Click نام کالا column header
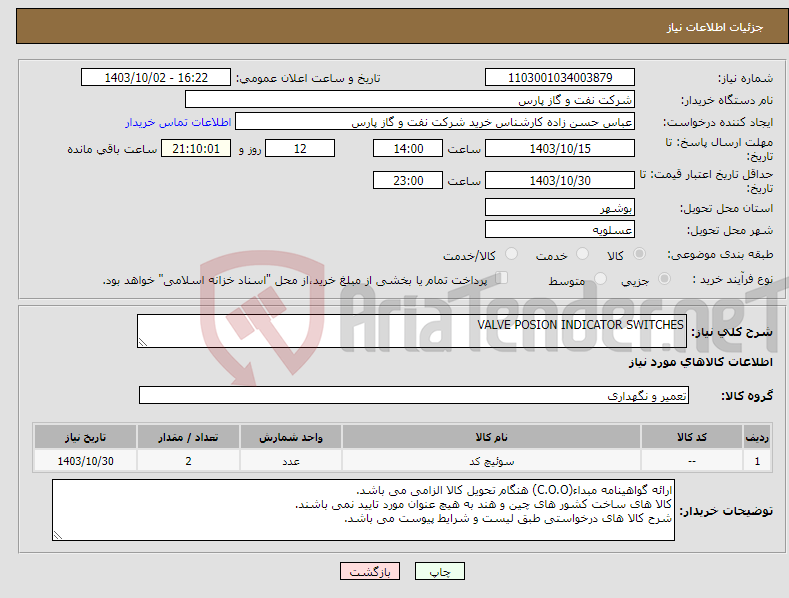 click(491, 437)
